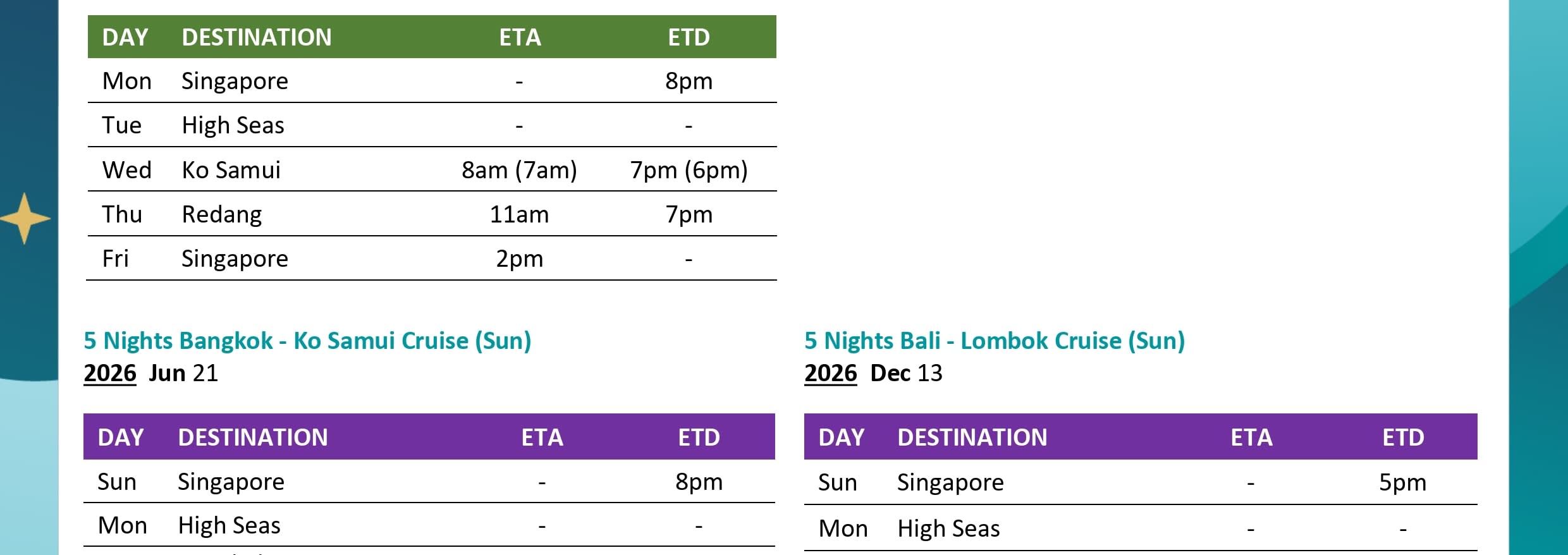
Task: Click the gold star decoration
Action: [x=25, y=218]
